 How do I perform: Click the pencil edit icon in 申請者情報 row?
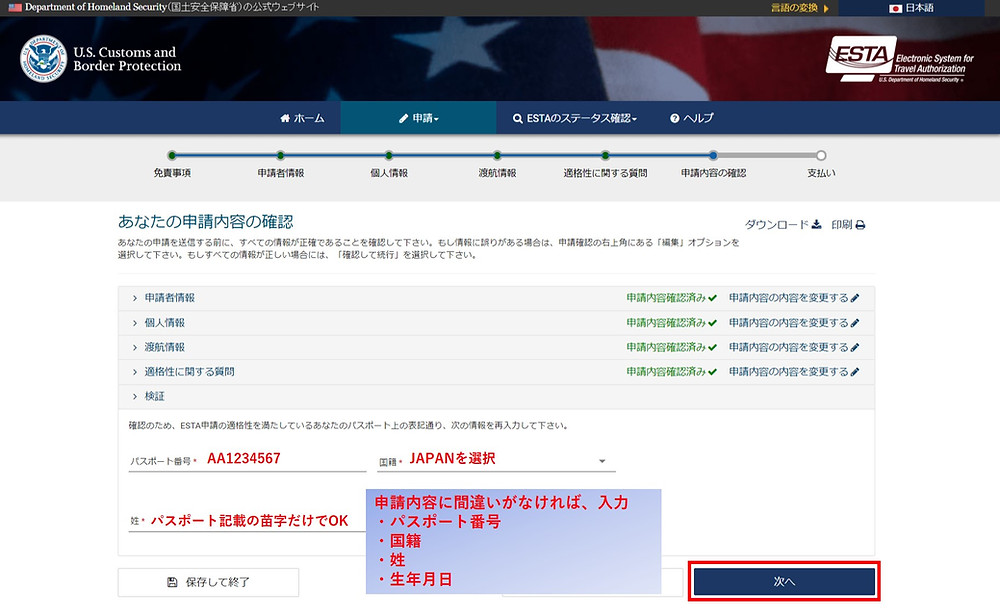855,298
